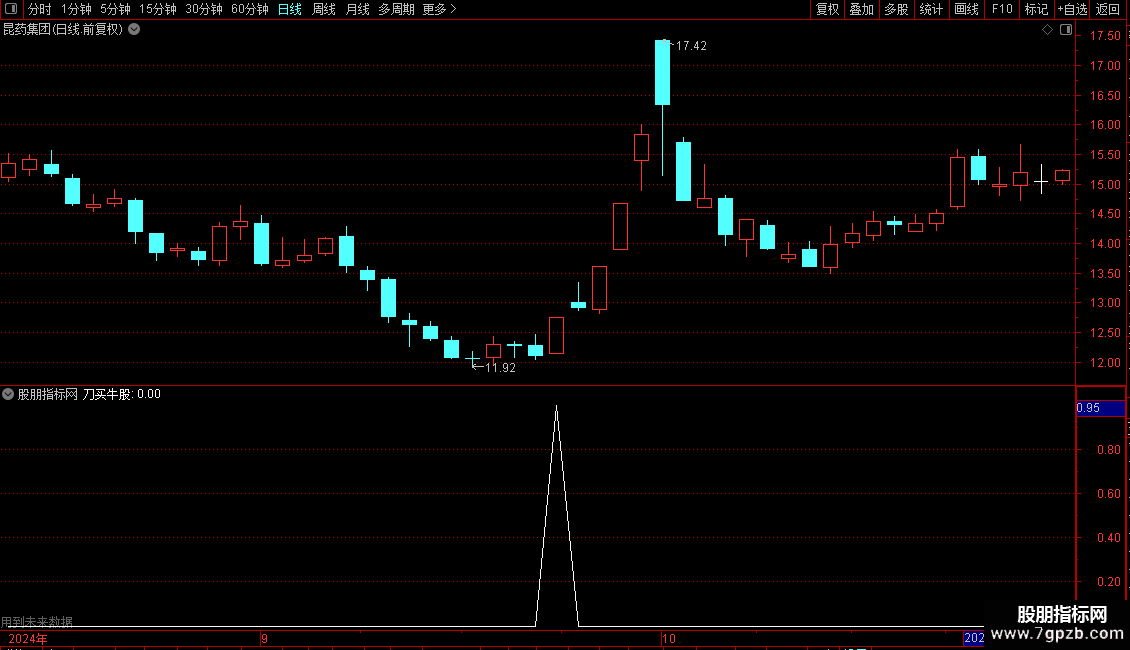Open F10 company info
Screen dimensions: 1130x650
tap(1002, 9)
